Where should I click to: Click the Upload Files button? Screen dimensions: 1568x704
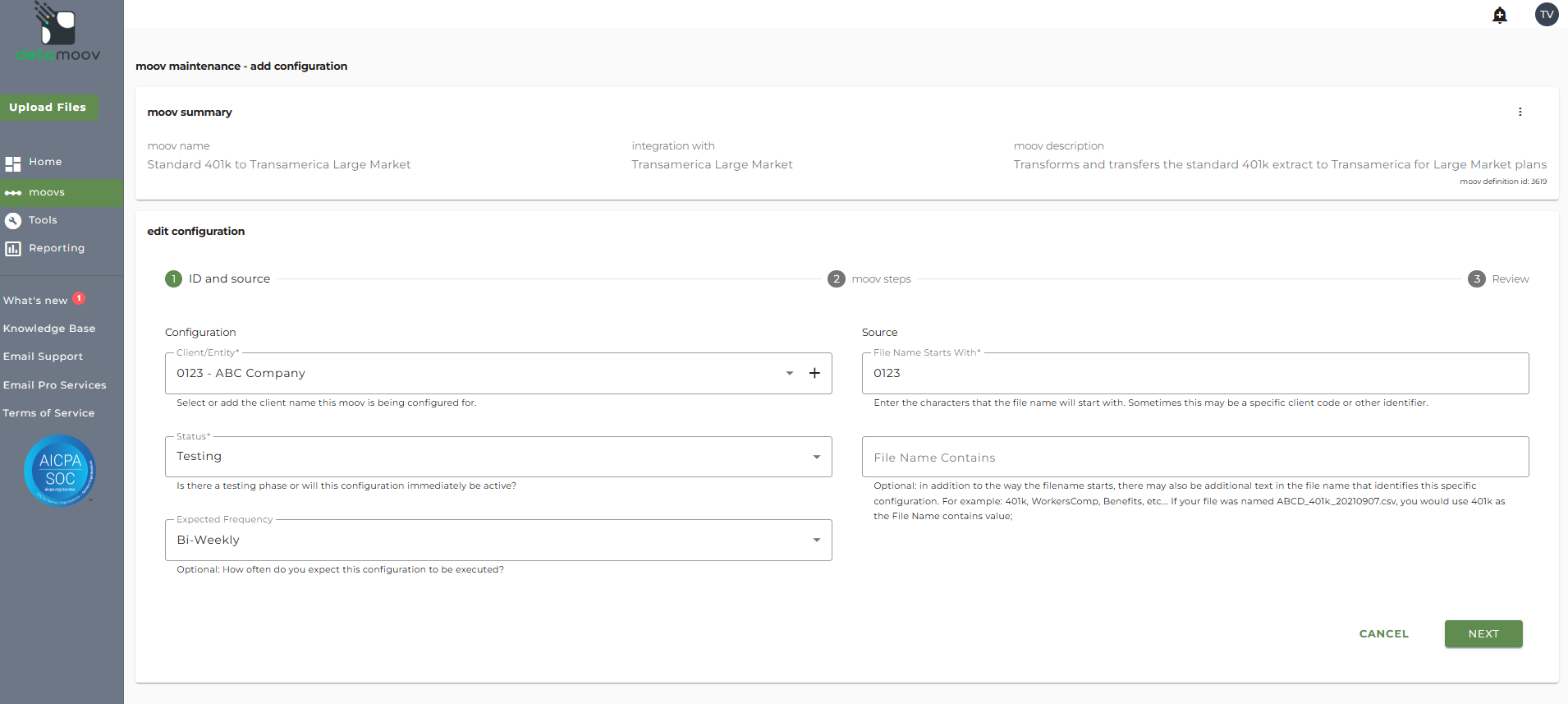[48, 108]
